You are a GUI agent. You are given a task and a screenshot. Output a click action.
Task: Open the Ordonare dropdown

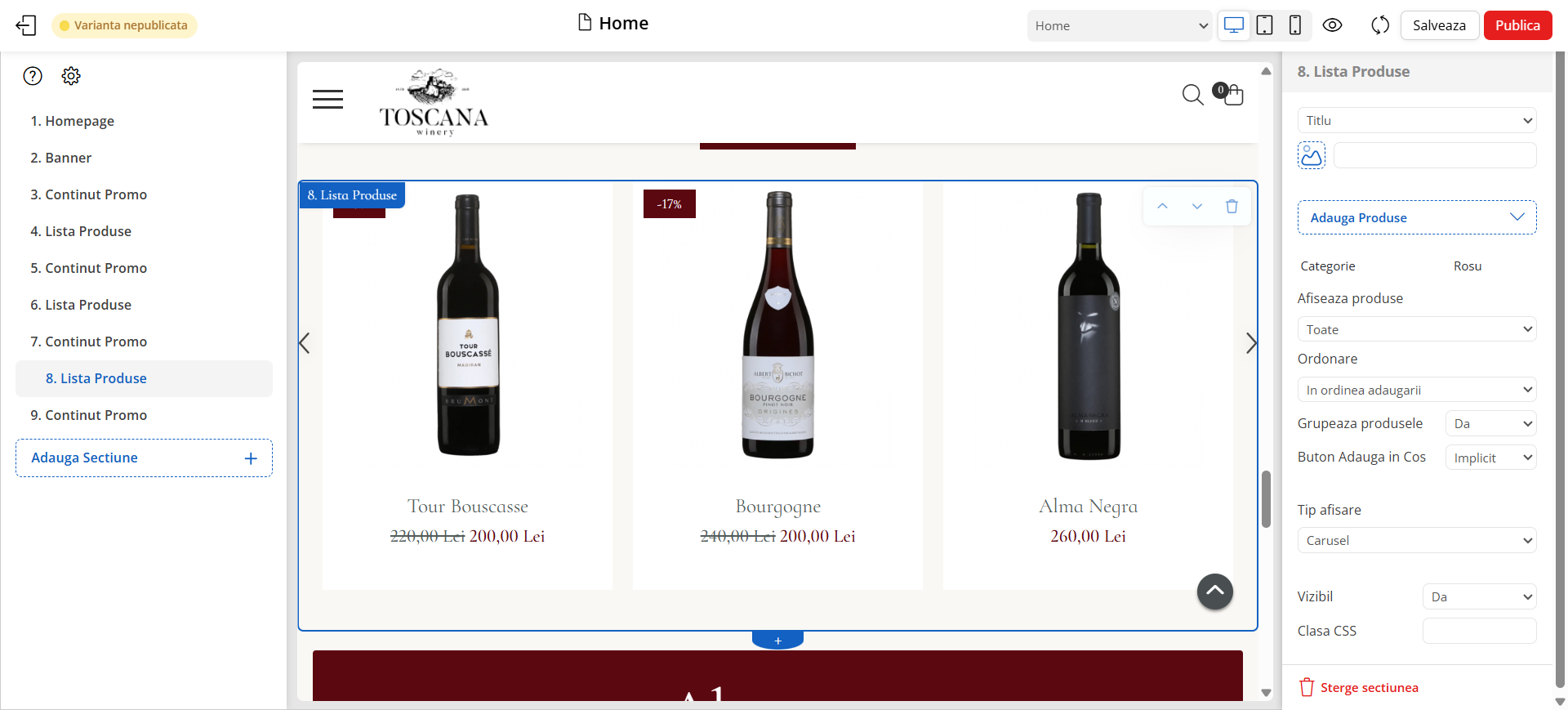pos(1417,390)
